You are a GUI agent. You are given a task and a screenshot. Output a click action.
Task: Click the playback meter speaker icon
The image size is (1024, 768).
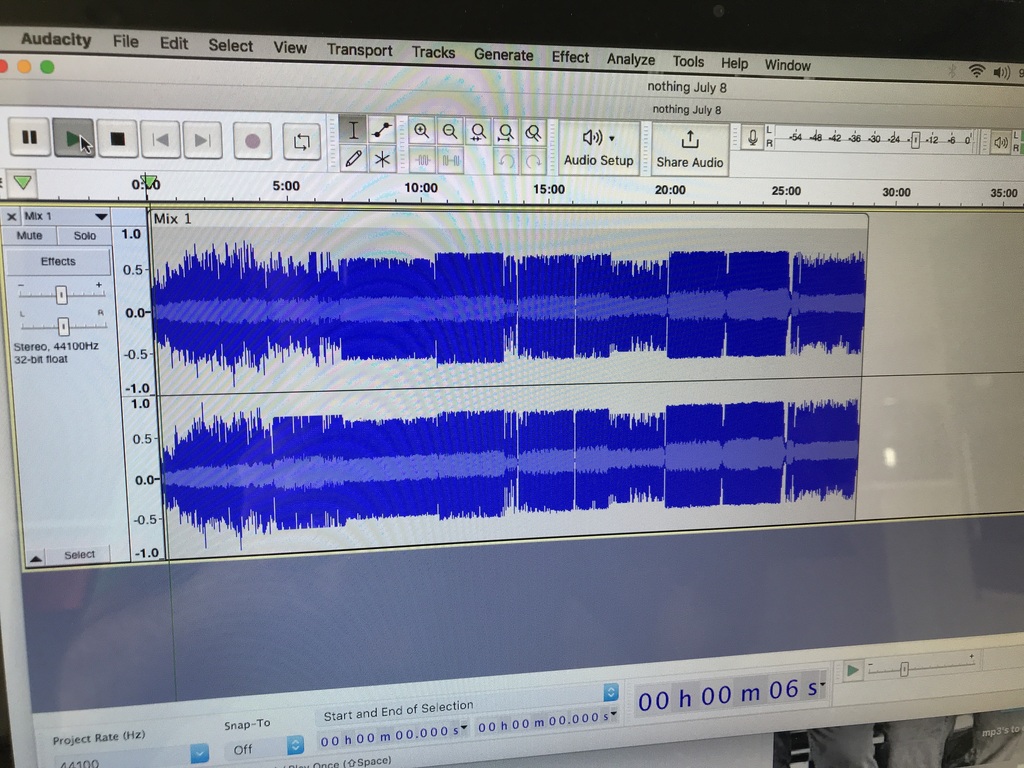[1000, 142]
